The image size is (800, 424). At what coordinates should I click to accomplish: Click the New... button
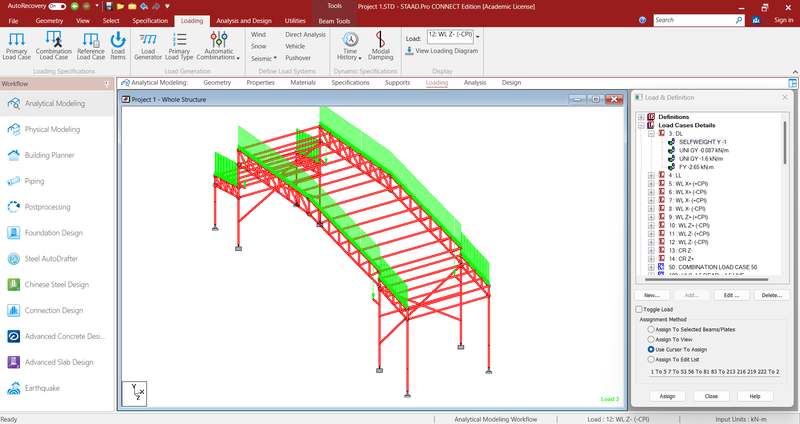[652, 295]
